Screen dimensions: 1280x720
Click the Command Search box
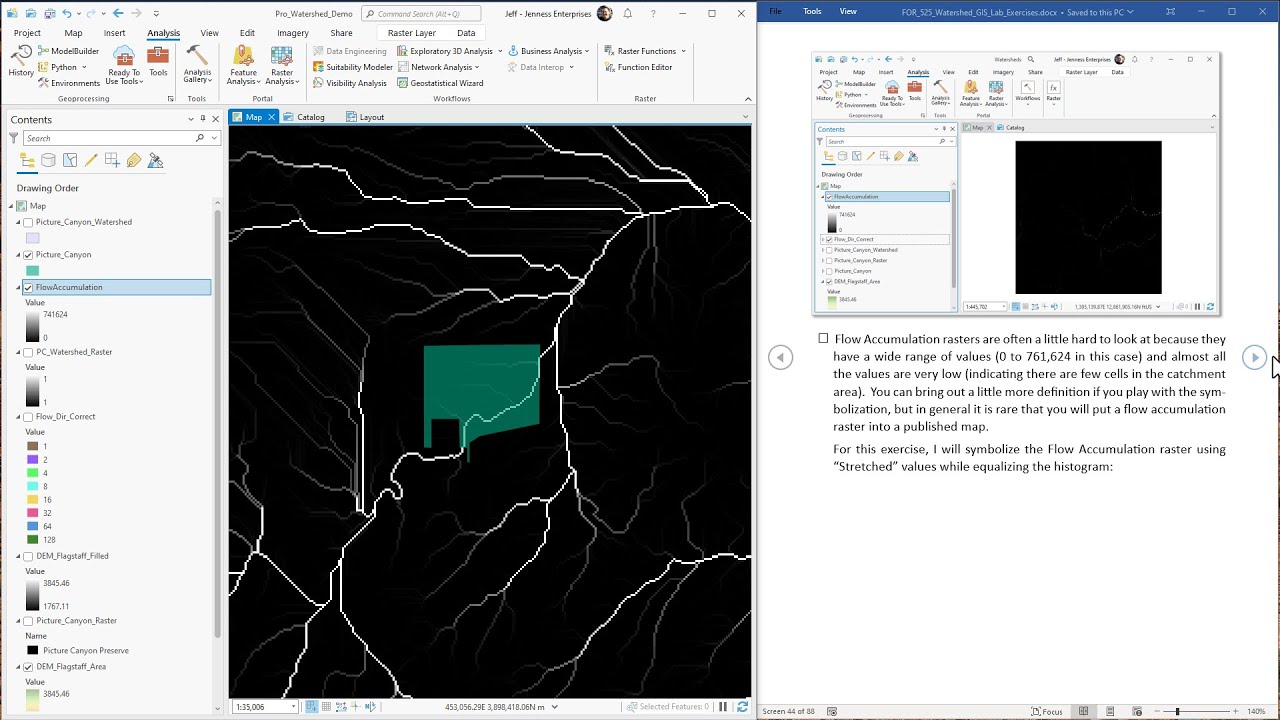pyautogui.click(x=420, y=14)
